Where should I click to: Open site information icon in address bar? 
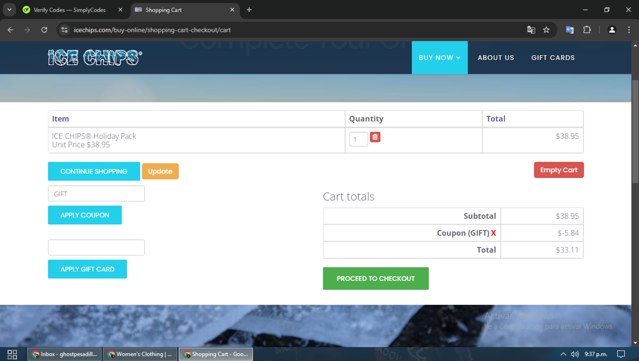tap(64, 30)
